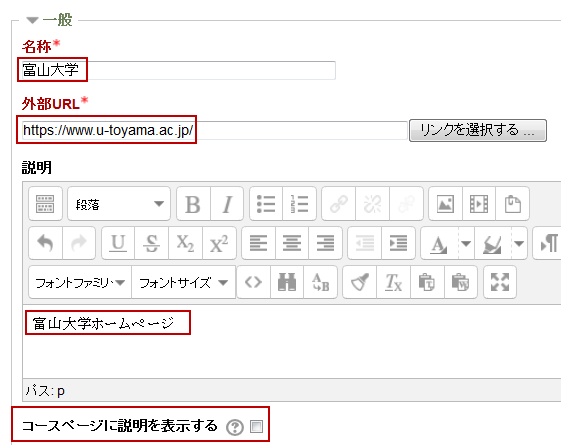This screenshot has height=445, width=561.
Task: Clean up messy code with brush icon
Action: [360, 282]
